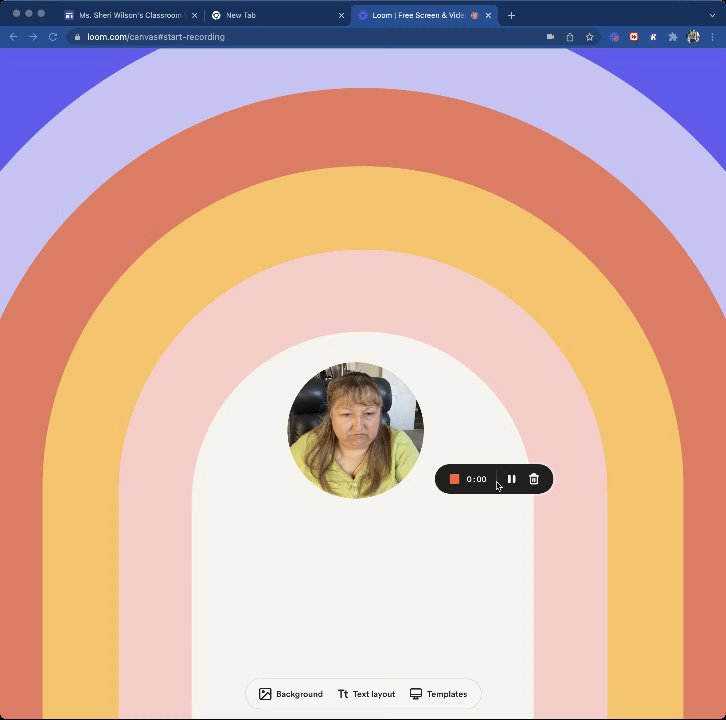Bookmark this page with star
This screenshot has height=720, width=726.
[589, 37]
